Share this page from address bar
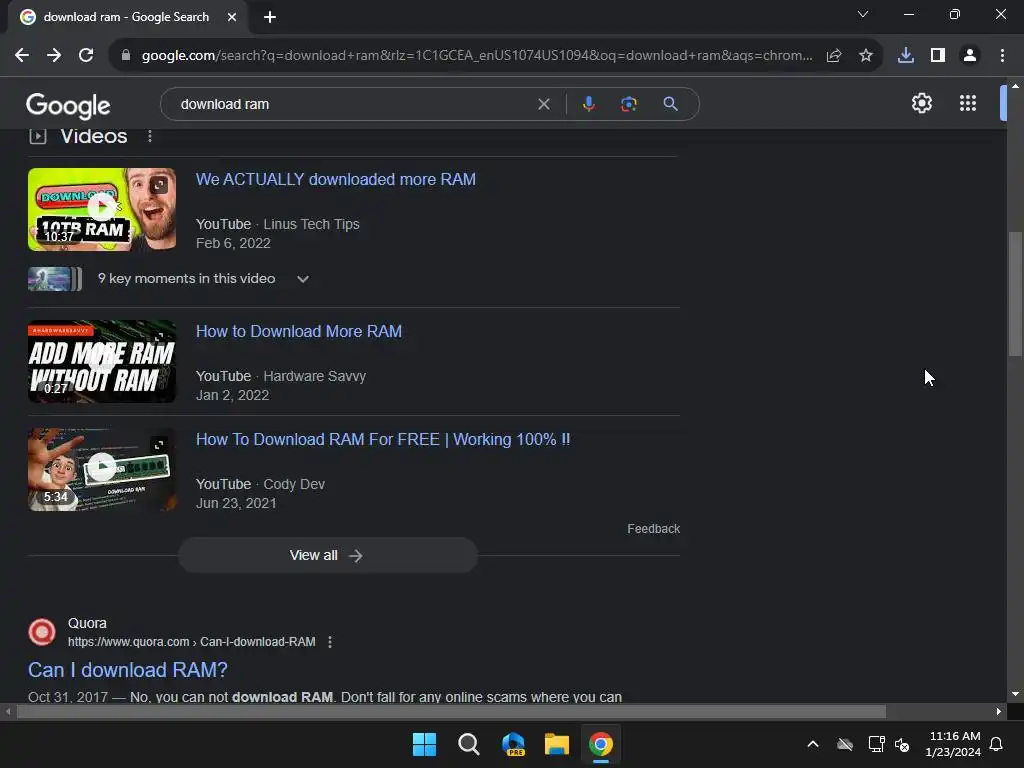Viewport: 1024px width, 768px height. pyautogui.click(x=834, y=56)
